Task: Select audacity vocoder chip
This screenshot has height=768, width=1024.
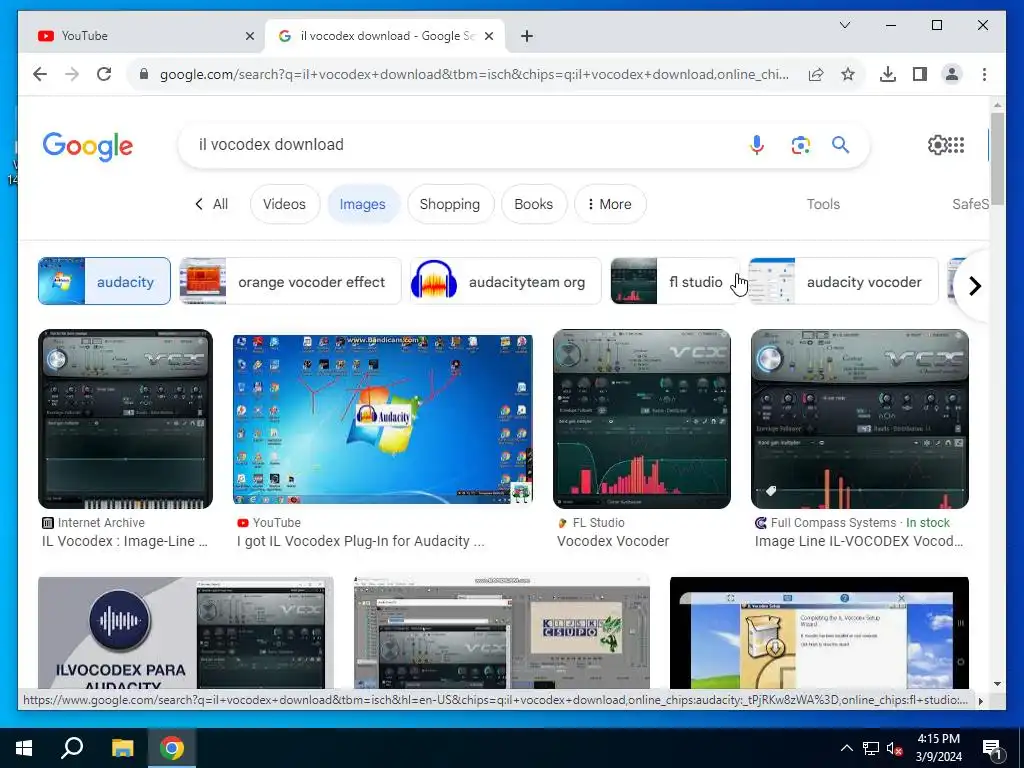Action: [843, 281]
